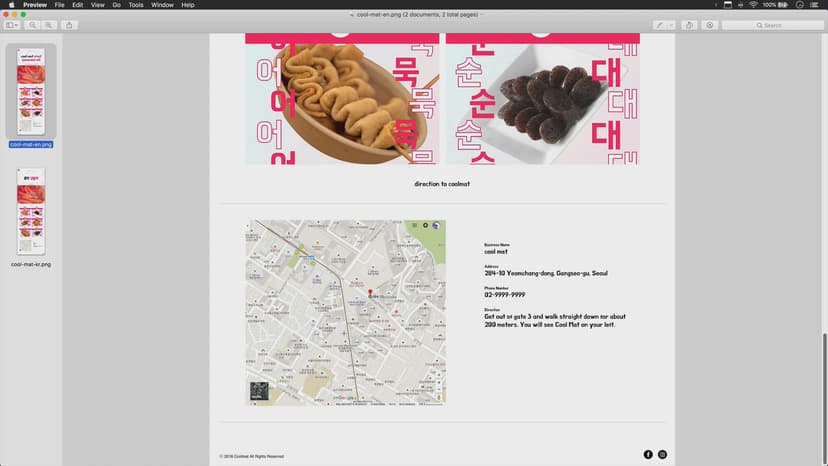
Task: Open the View menu
Action: (97, 5)
